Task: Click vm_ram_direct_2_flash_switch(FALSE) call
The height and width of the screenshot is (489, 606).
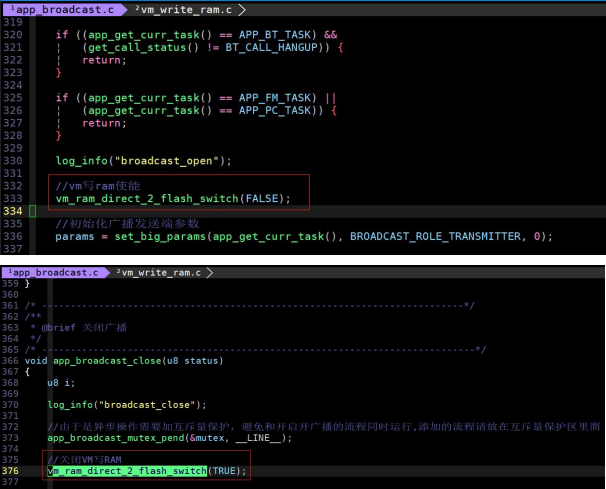Action: (173, 198)
